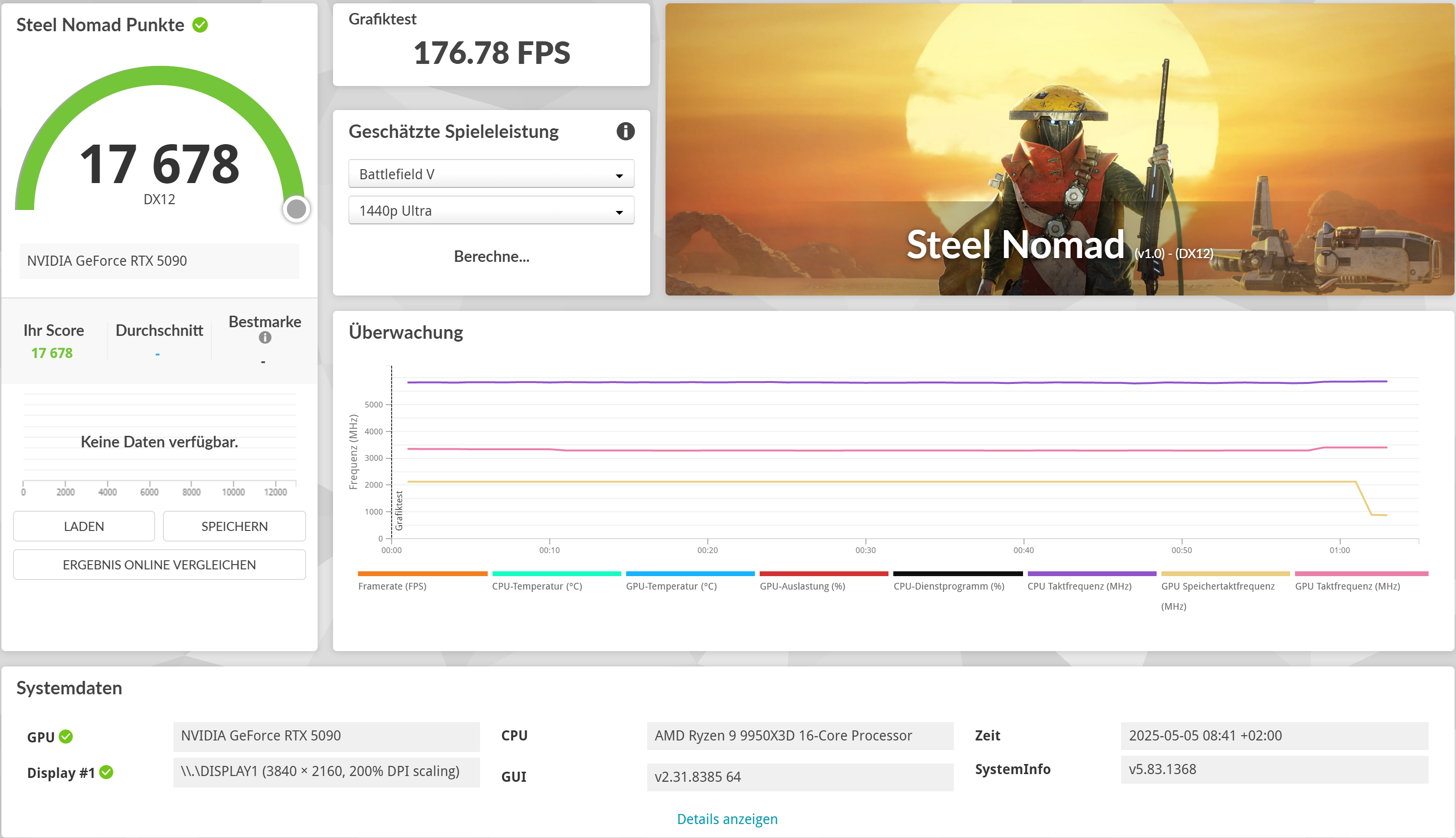Click the Display #1 green check icon
The width and height of the screenshot is (1456, 838).
[107, 772]
